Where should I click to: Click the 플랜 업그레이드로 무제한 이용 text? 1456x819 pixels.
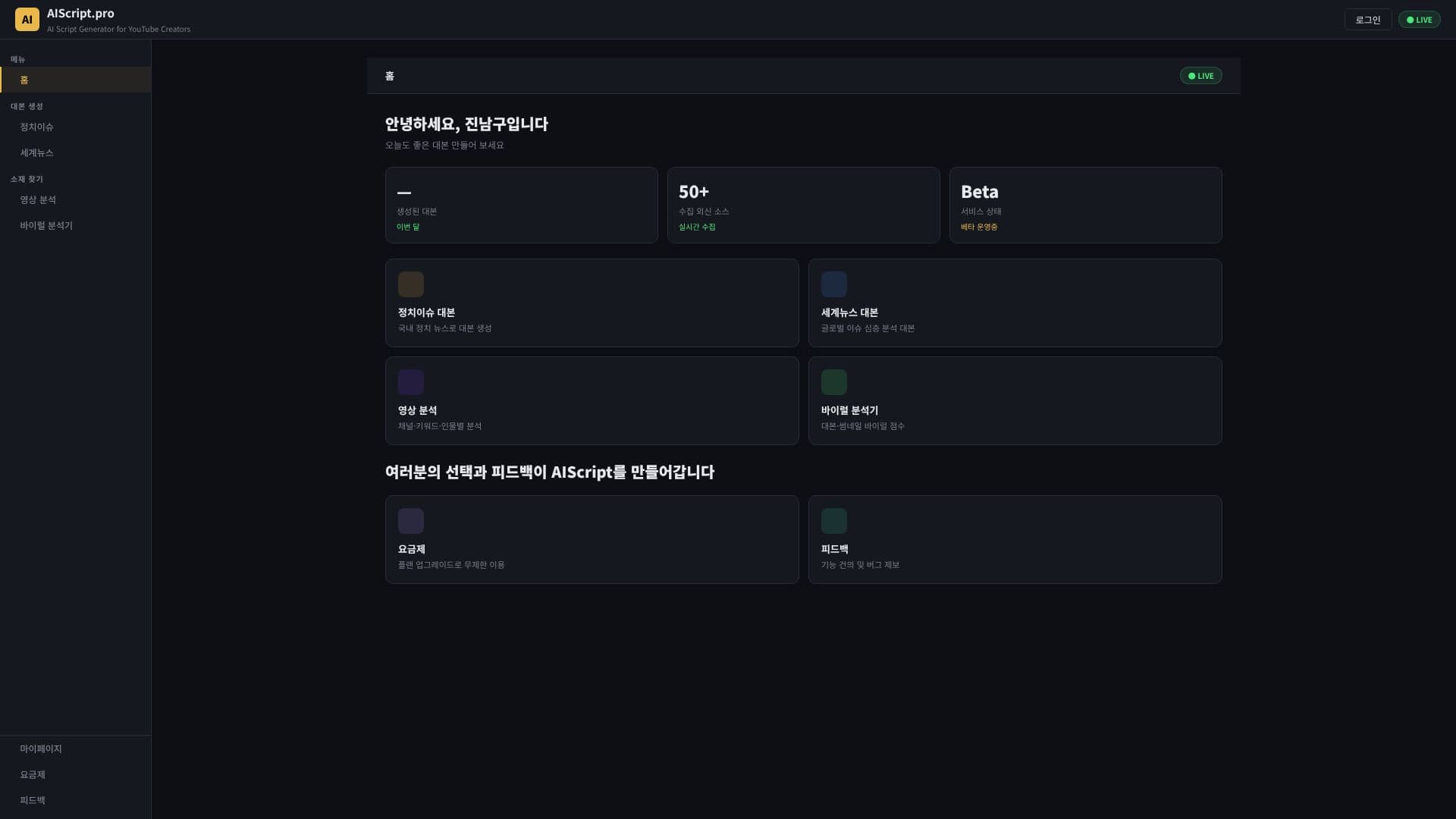451,565
